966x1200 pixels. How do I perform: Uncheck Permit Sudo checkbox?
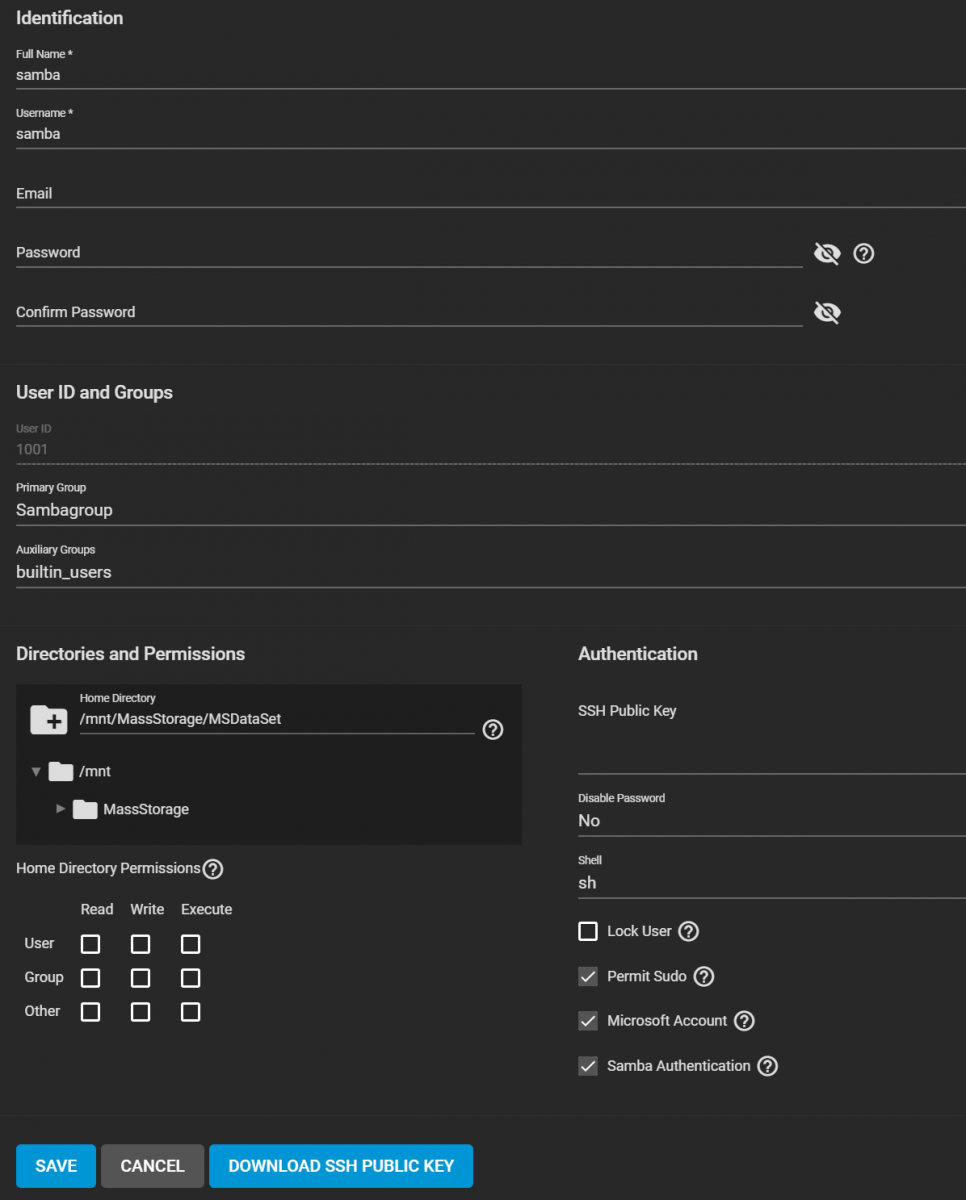[588, 977]
